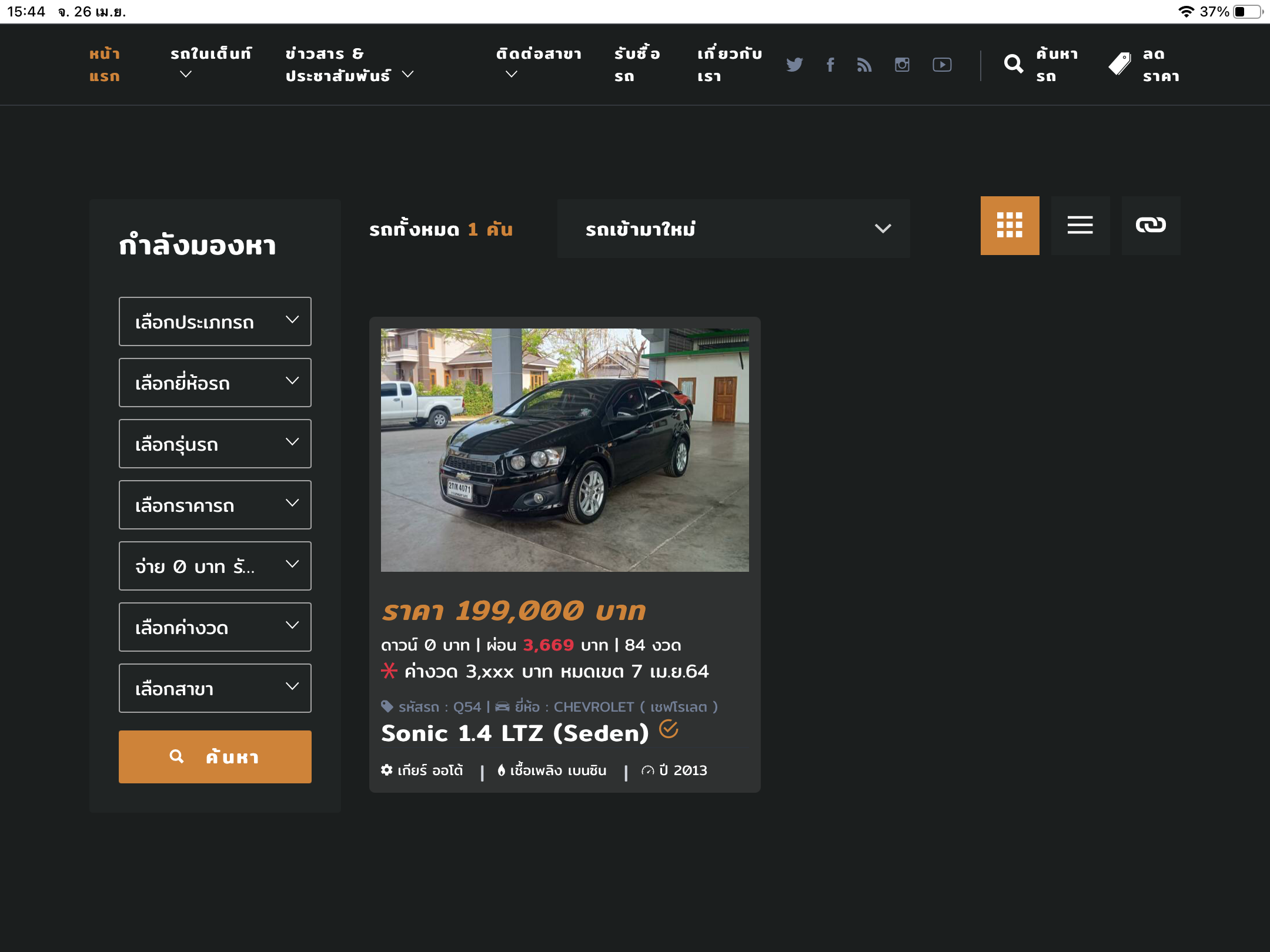
Task: Click the black Chevrolet Sonic car photo
Action: click(x=564, y=450)
